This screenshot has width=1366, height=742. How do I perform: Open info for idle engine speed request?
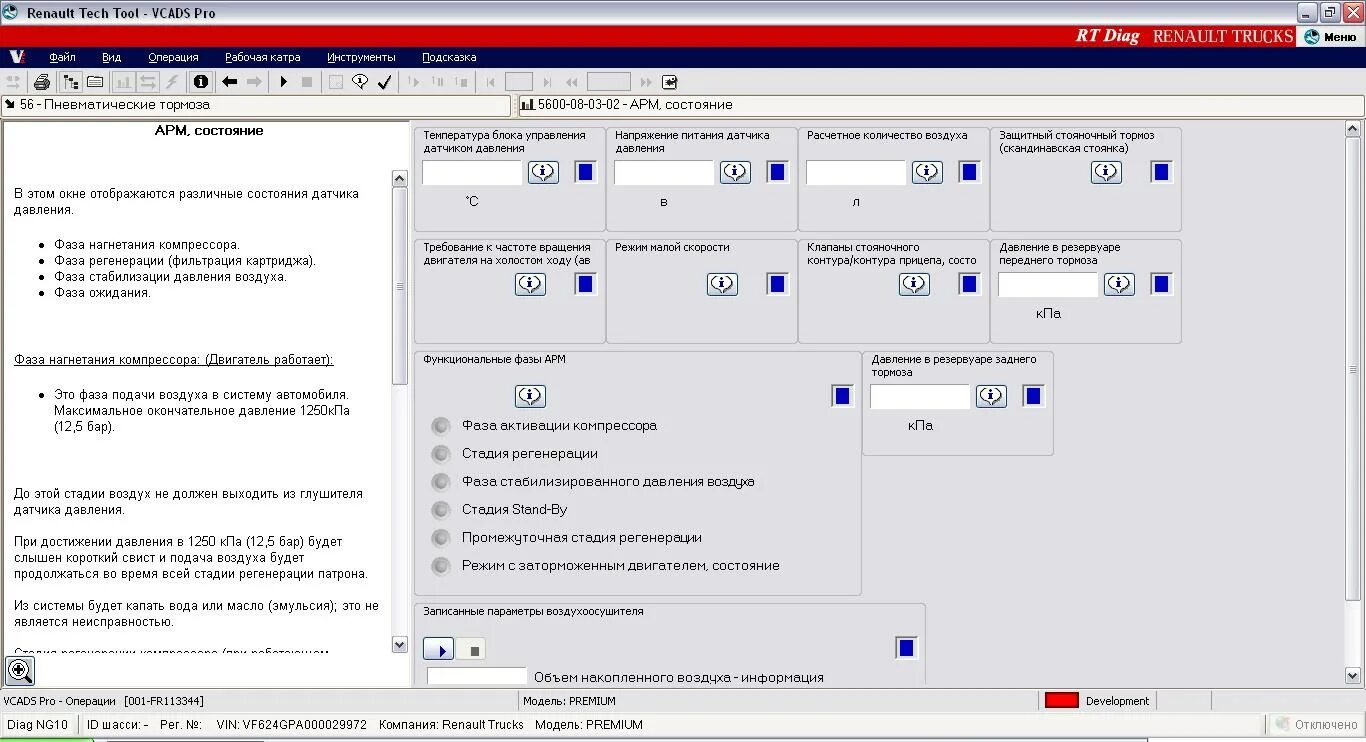530,284
